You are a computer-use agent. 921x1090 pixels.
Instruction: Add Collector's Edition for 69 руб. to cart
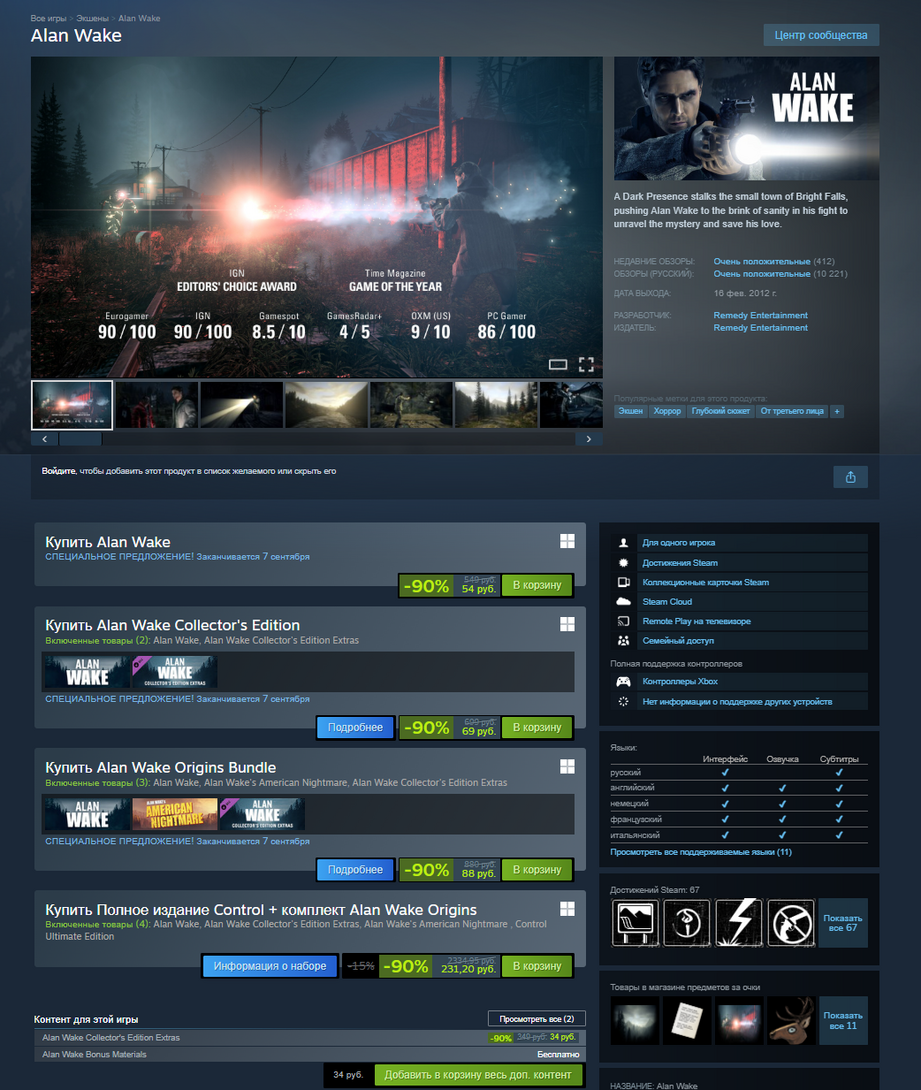[537, 727]
